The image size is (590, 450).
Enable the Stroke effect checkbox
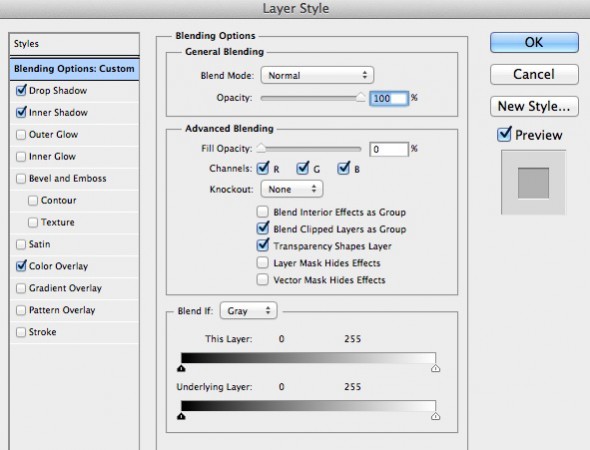click(21, 332)
